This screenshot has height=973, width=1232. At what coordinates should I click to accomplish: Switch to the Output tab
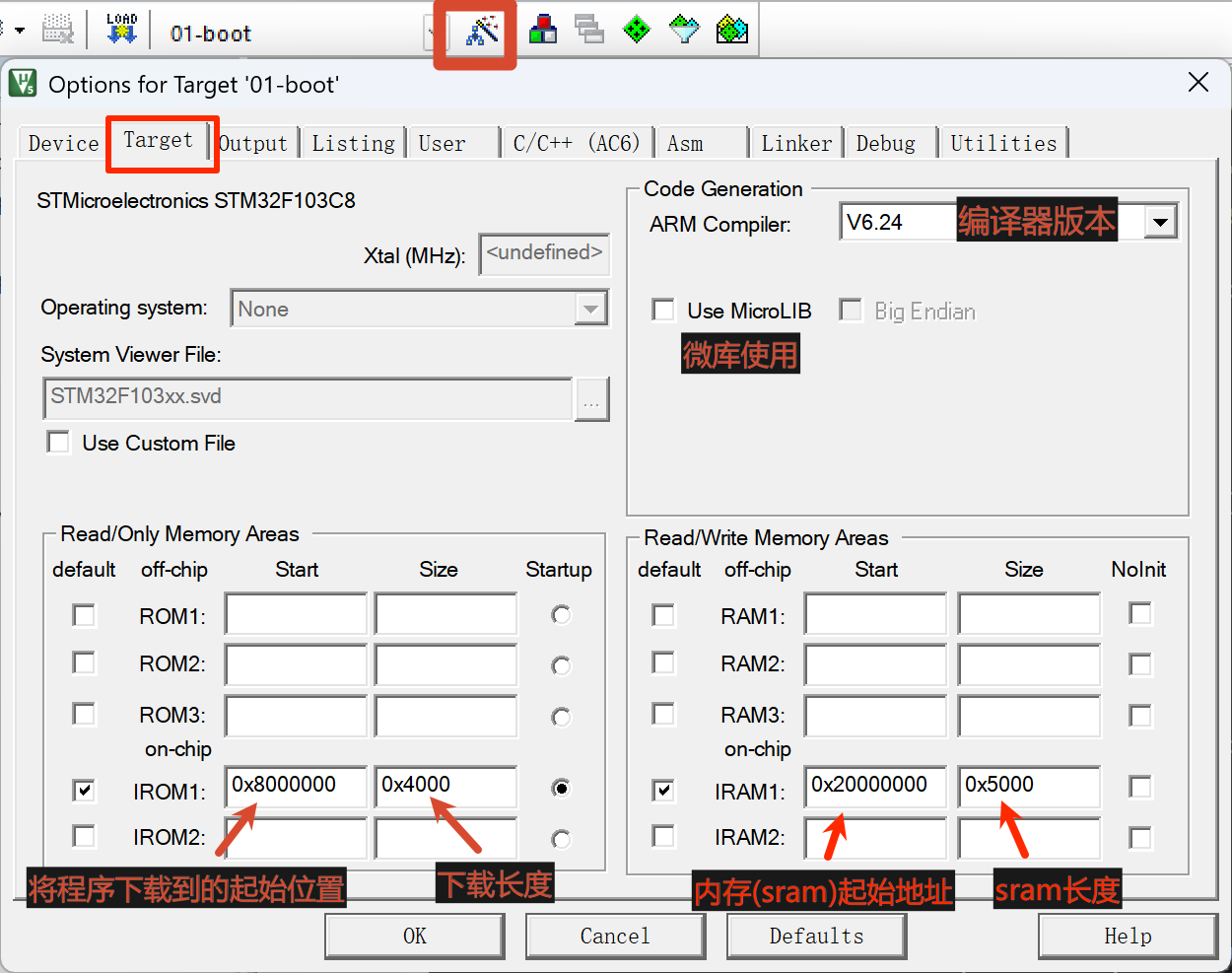(x=253, y=143)
